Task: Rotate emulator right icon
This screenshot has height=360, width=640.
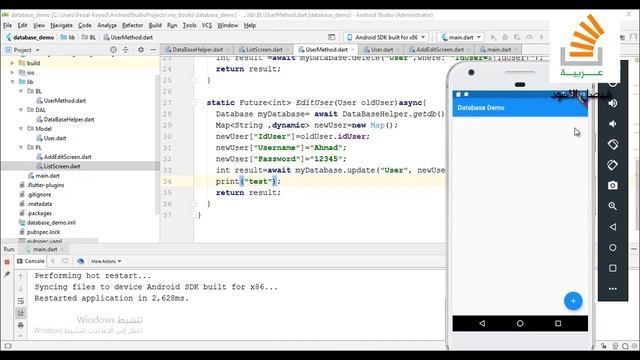Action: (x=613, y=165)
